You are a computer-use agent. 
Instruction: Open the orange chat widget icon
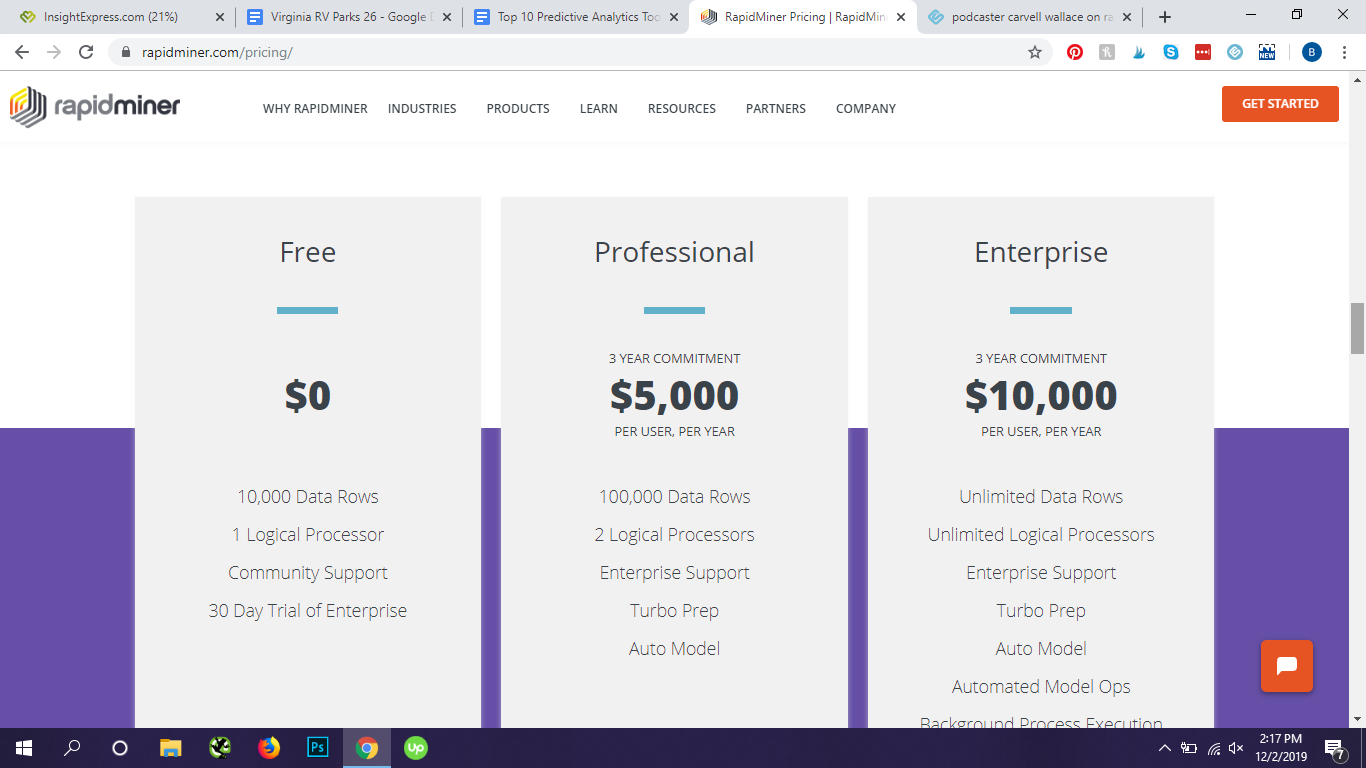tap(1287, 666)
